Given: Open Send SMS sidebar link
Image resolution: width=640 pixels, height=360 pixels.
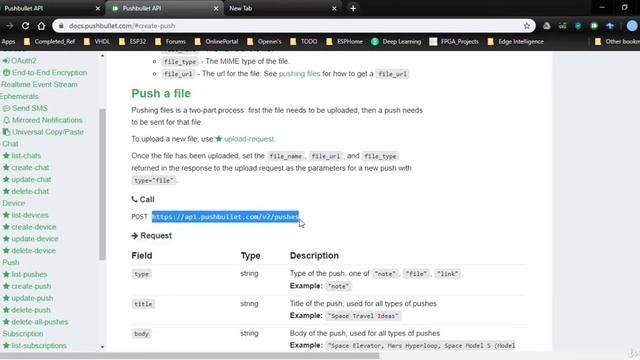Looking at the screenshot, I should click(x=25, y=108).
